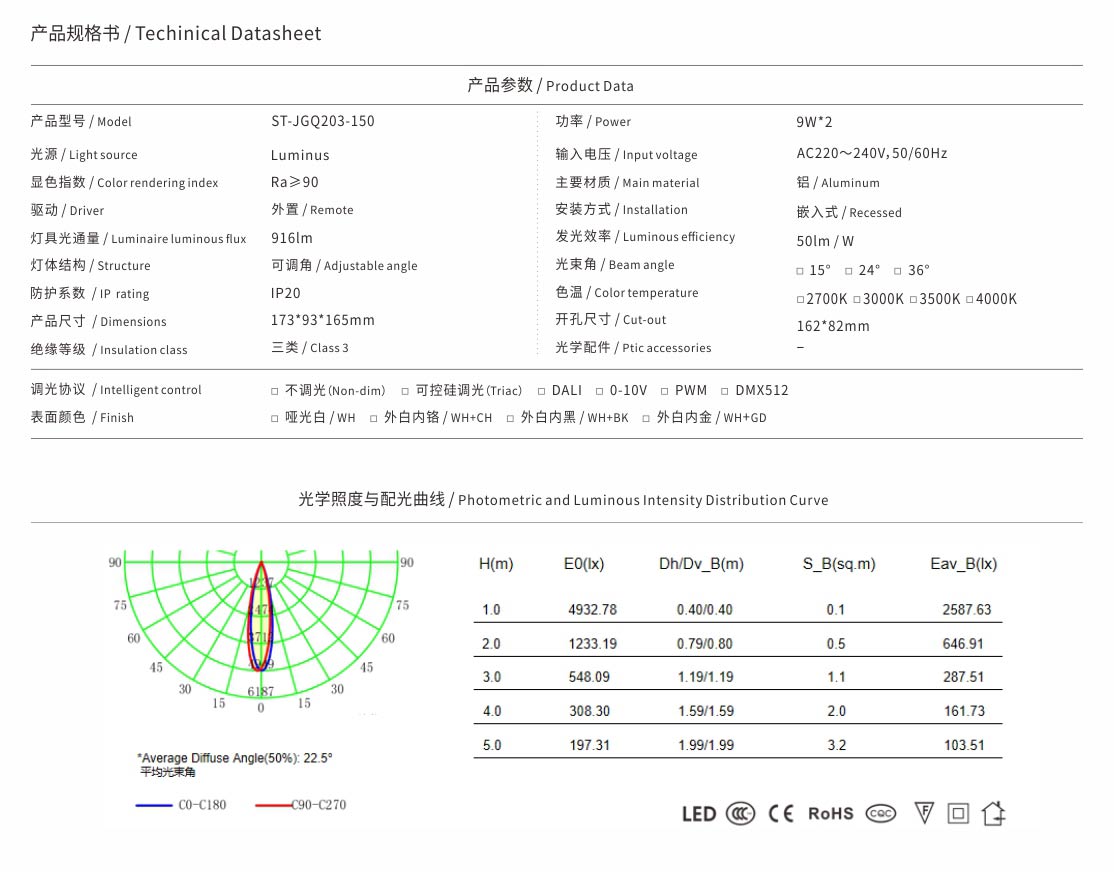Viewport: 1114px width, 872px height.
Task: Select the 0-10V control checkbox
Action: (x=600, y=391)
